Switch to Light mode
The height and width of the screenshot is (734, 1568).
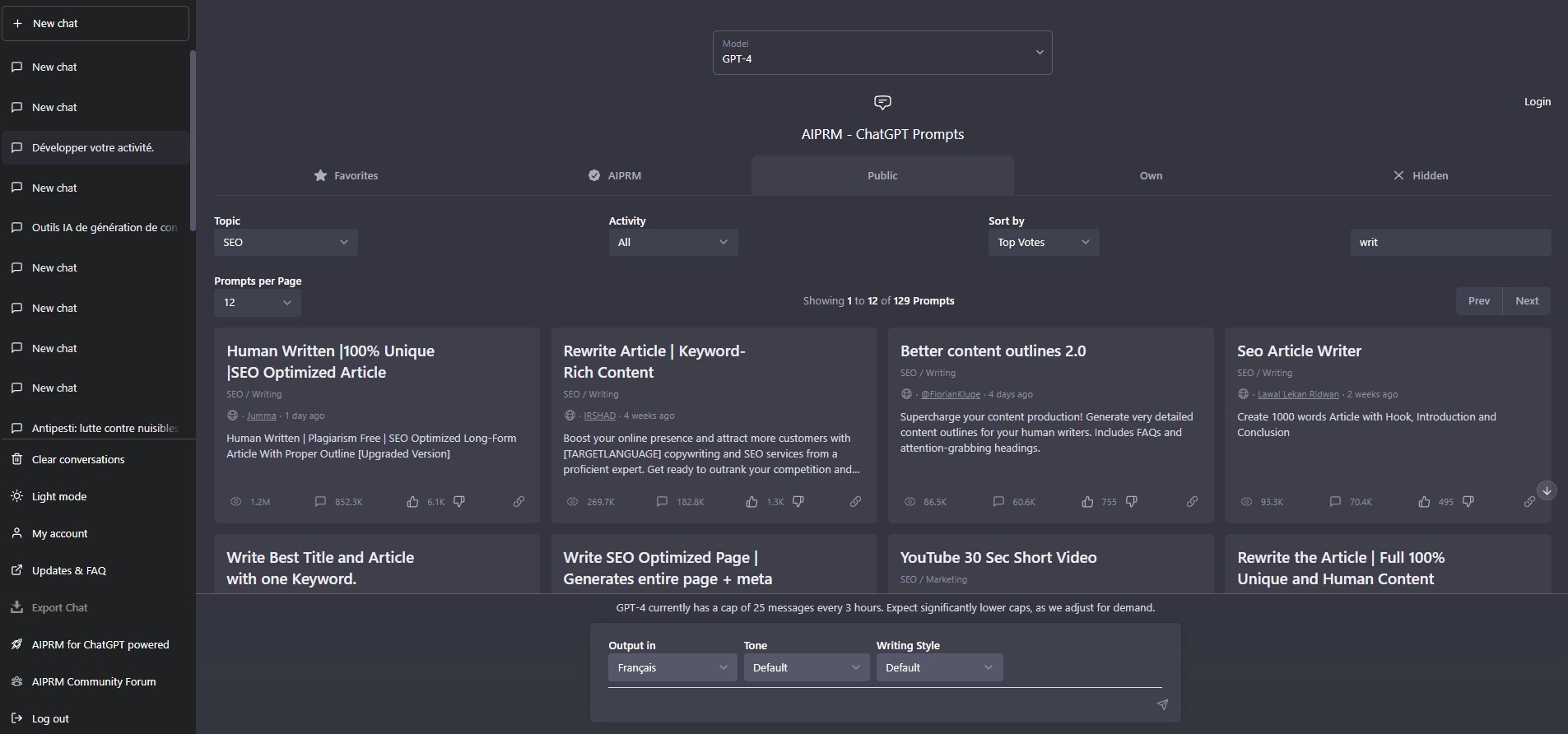58,496
